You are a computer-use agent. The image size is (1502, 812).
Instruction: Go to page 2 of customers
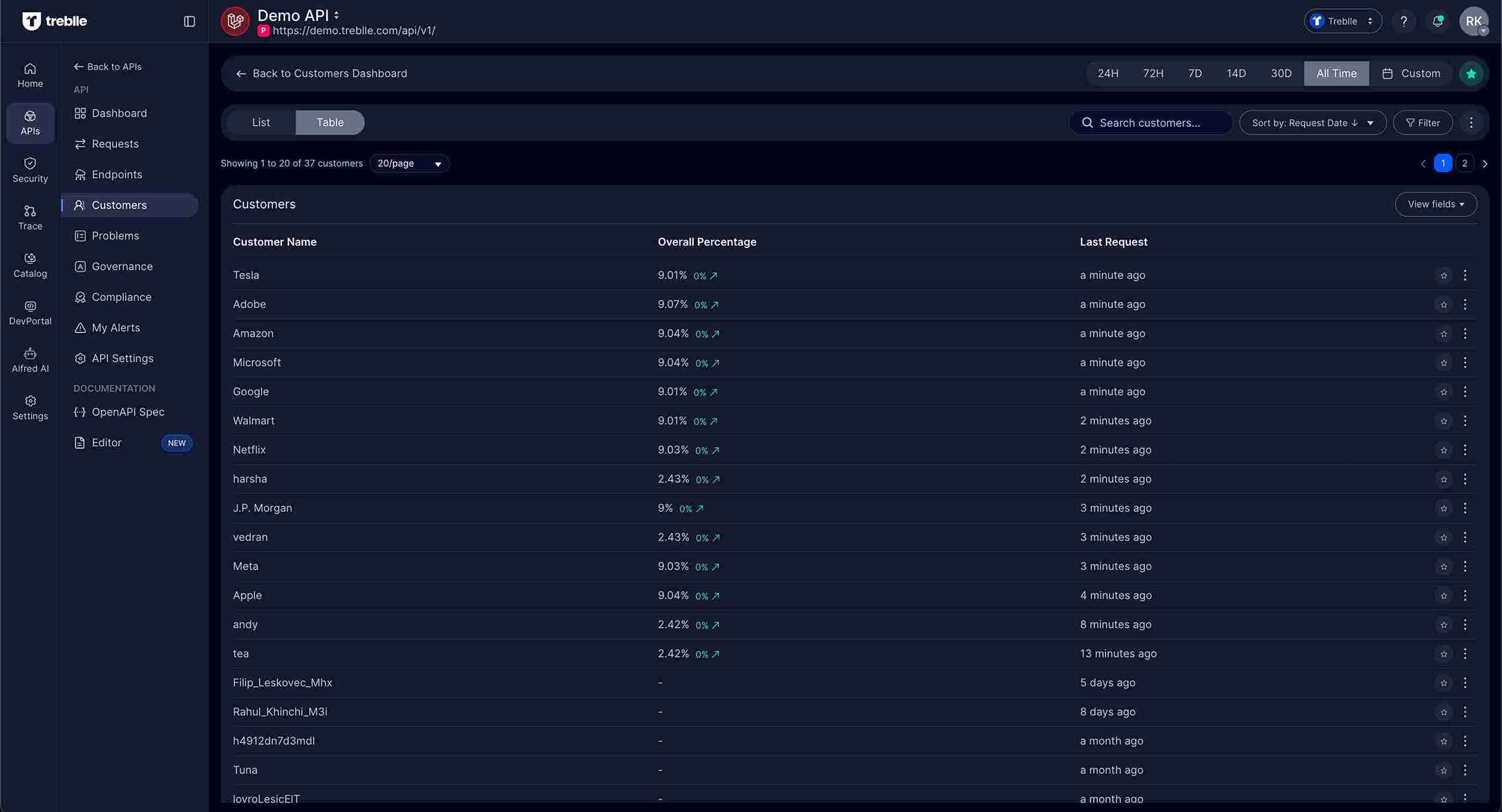[x=1464, y=163]
